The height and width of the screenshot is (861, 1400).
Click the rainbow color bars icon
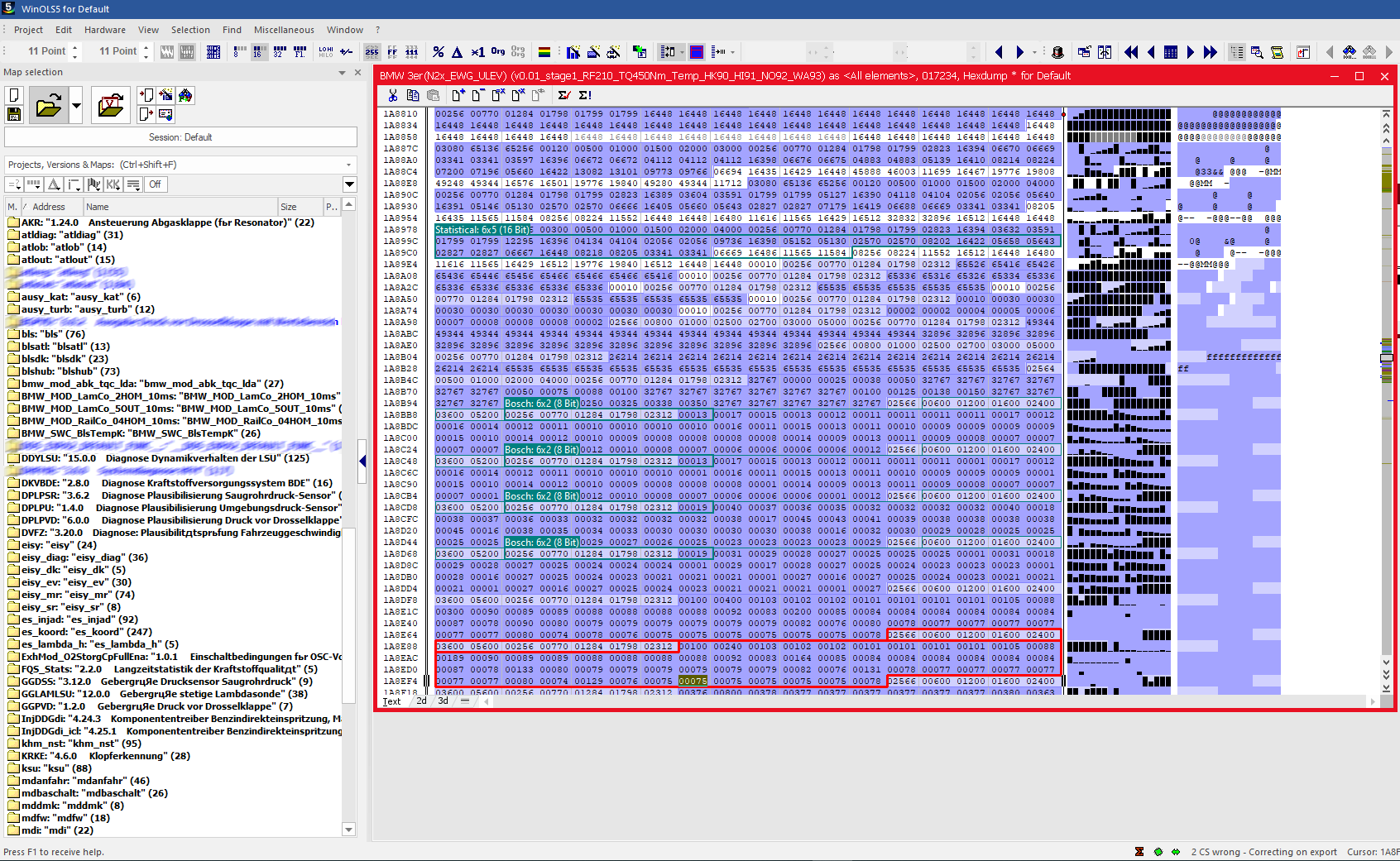click(x=544, y=52)
